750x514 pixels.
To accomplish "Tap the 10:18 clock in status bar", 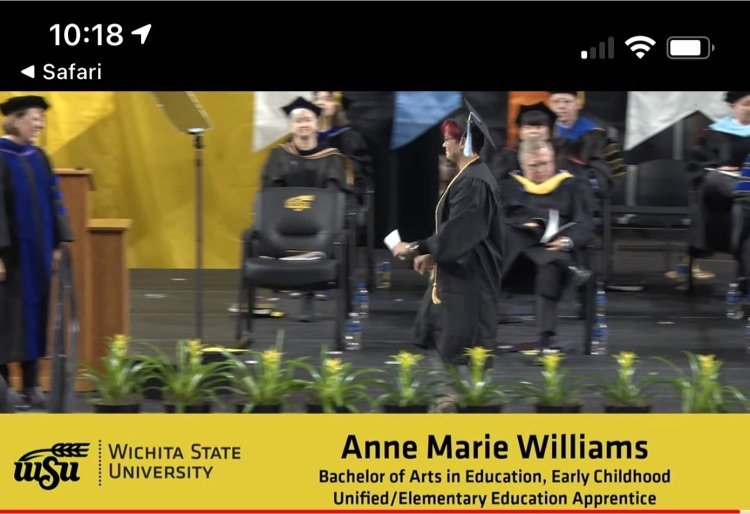I will (86, 35).
